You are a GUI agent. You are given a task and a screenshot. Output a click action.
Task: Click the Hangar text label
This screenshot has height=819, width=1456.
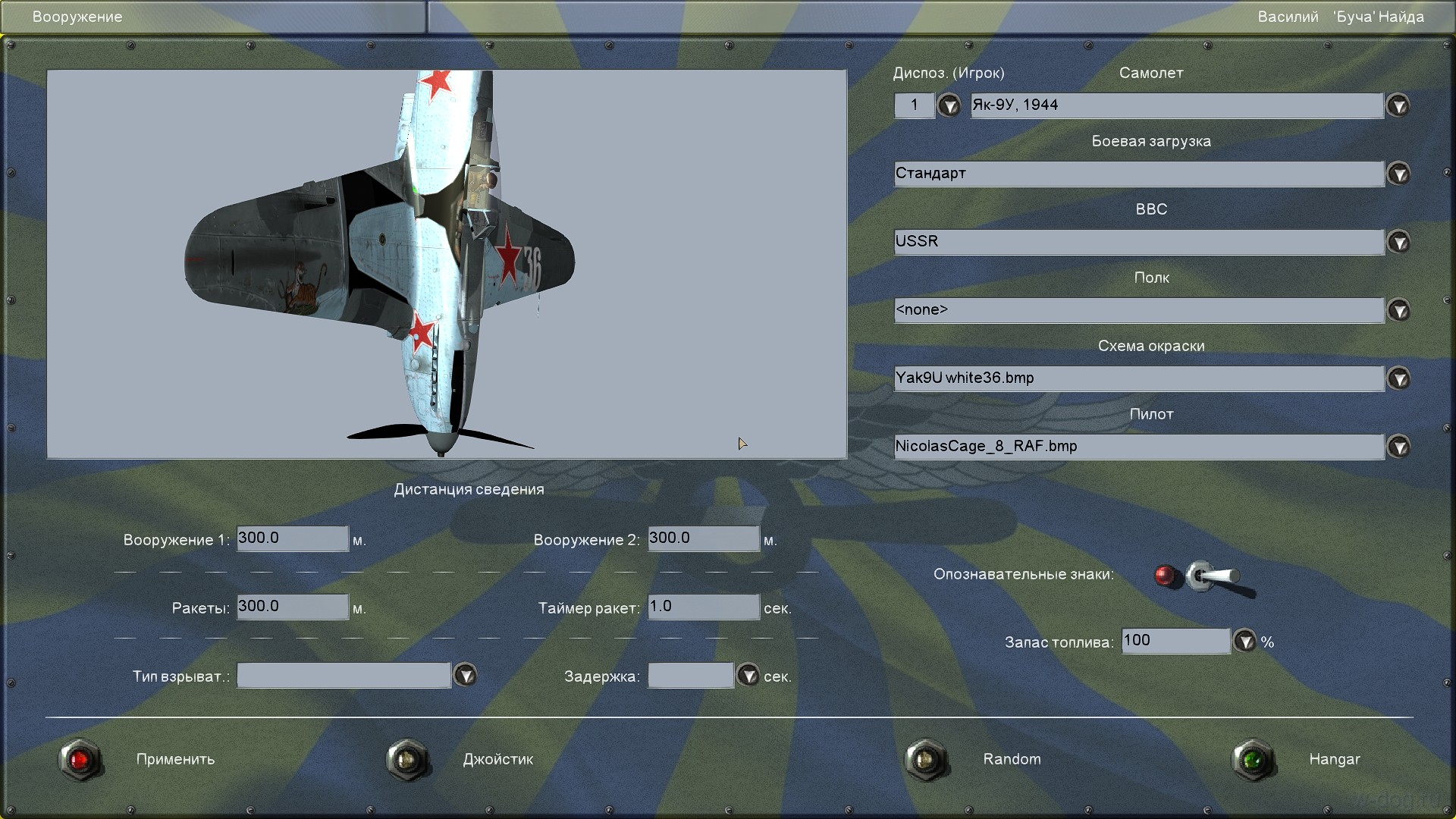(1334, 759)
